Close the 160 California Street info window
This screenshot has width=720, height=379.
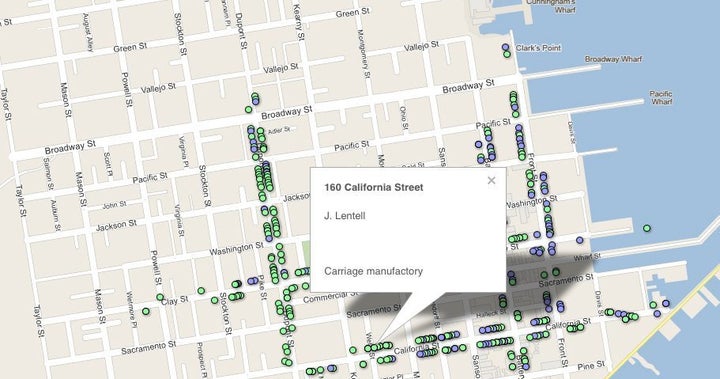point(491,181)
